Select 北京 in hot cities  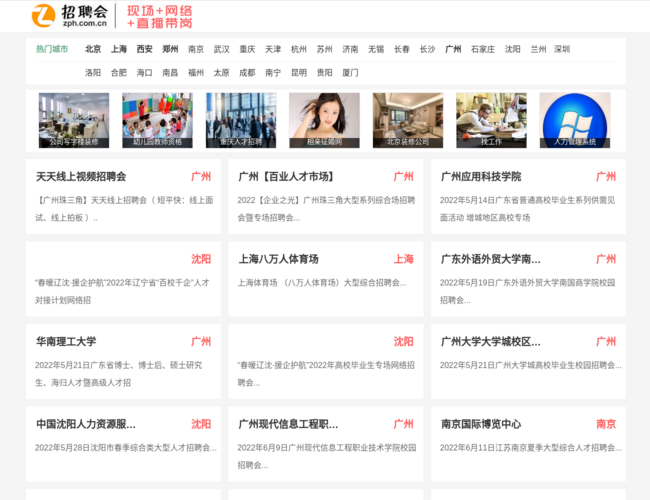(93, 49)
